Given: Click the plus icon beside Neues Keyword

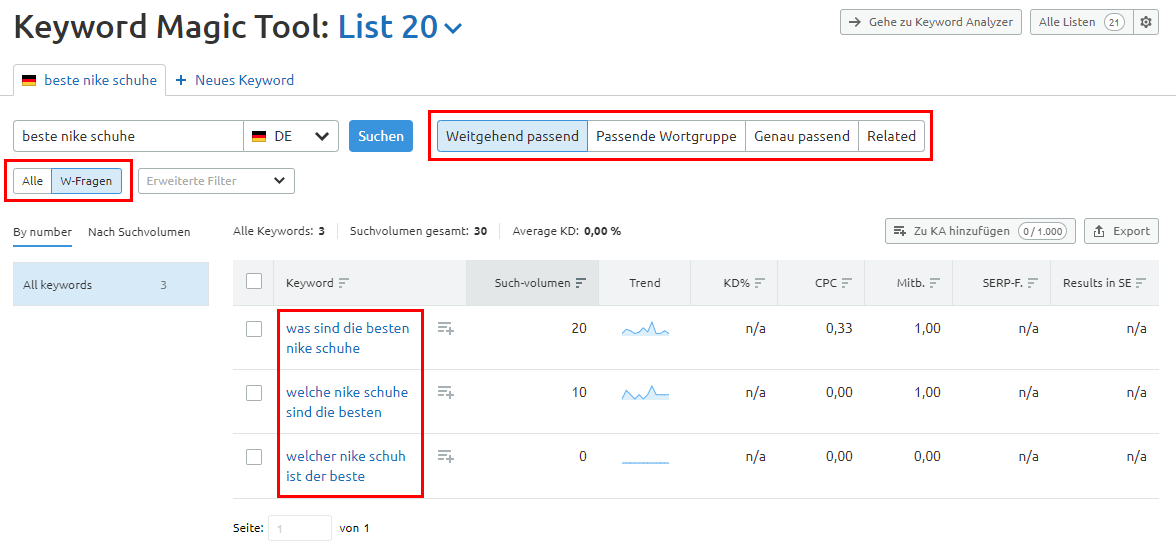Looking at the screenshot, I should [x=180, y=80].
